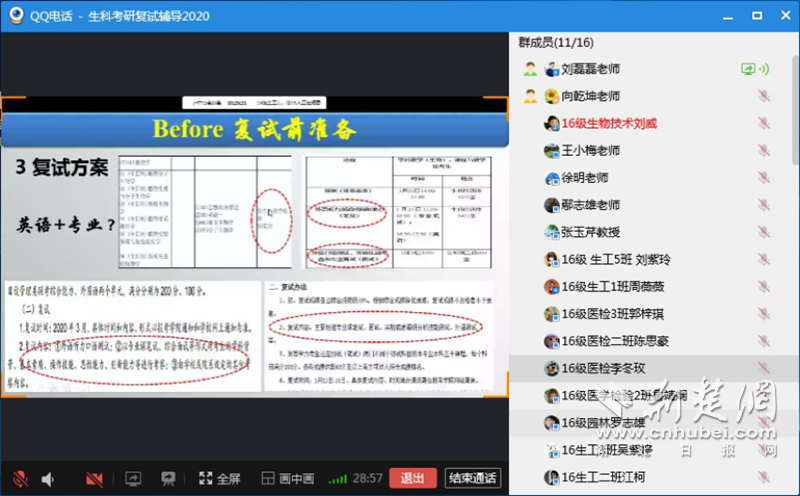Click the speaker volume icon
Screen dimensions: 800x496
click(47, 478)
